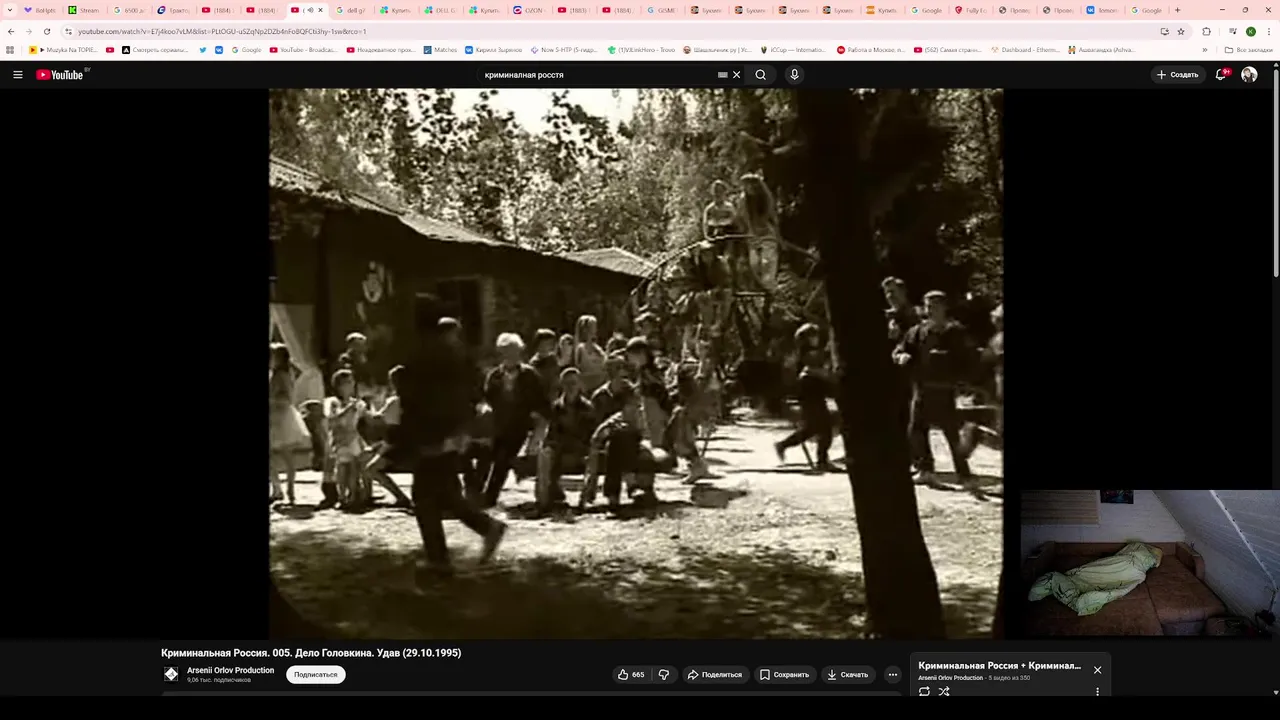Viewport: 1280px width, 720px height.
Task: Subscribe to Arsenii Orlov Production channel
Action: tap(316, 675)
